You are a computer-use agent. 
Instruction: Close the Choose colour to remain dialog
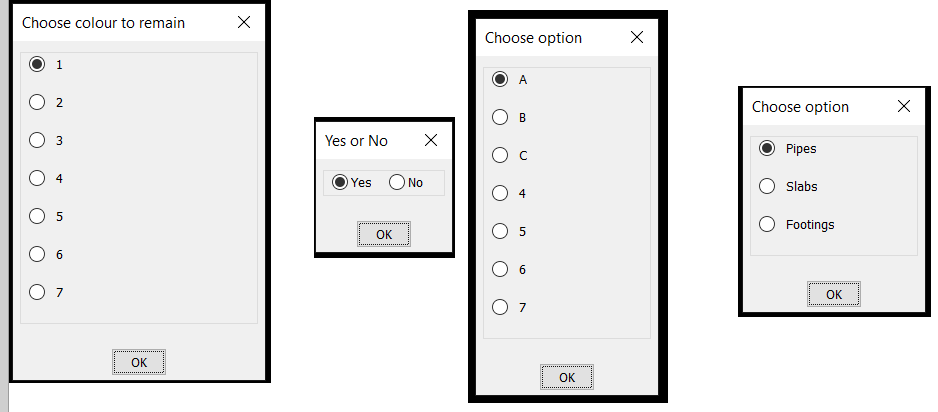coord(244,22)
